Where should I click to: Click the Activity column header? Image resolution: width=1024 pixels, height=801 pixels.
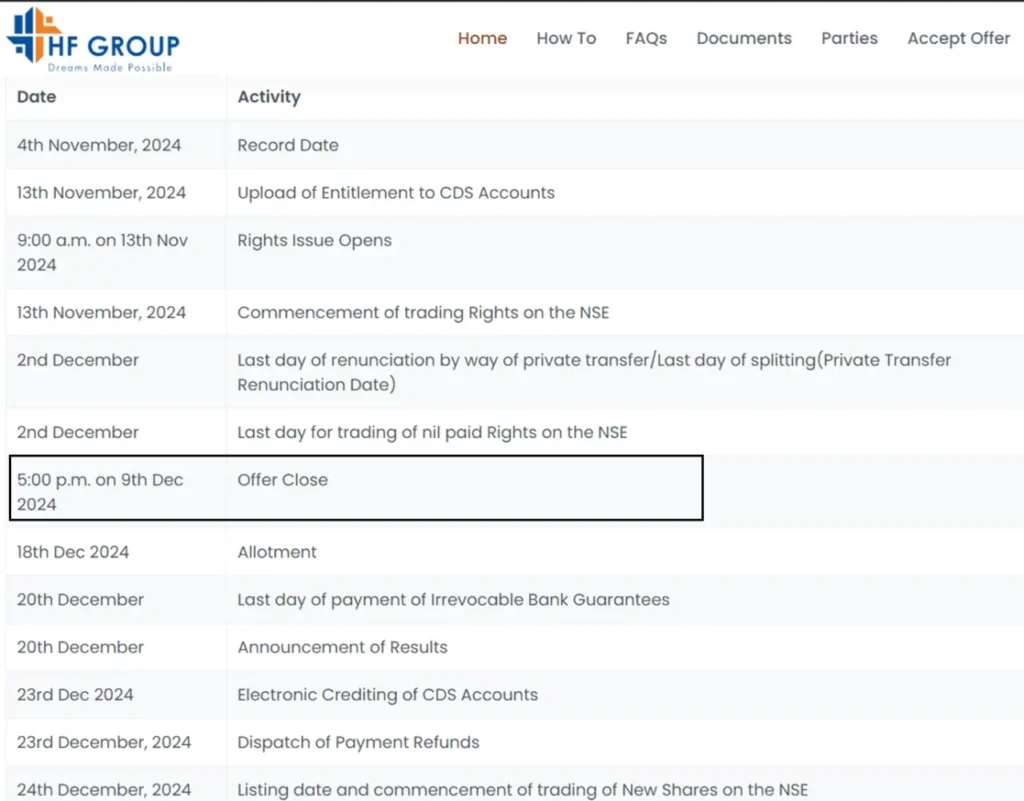pos(269,97)
